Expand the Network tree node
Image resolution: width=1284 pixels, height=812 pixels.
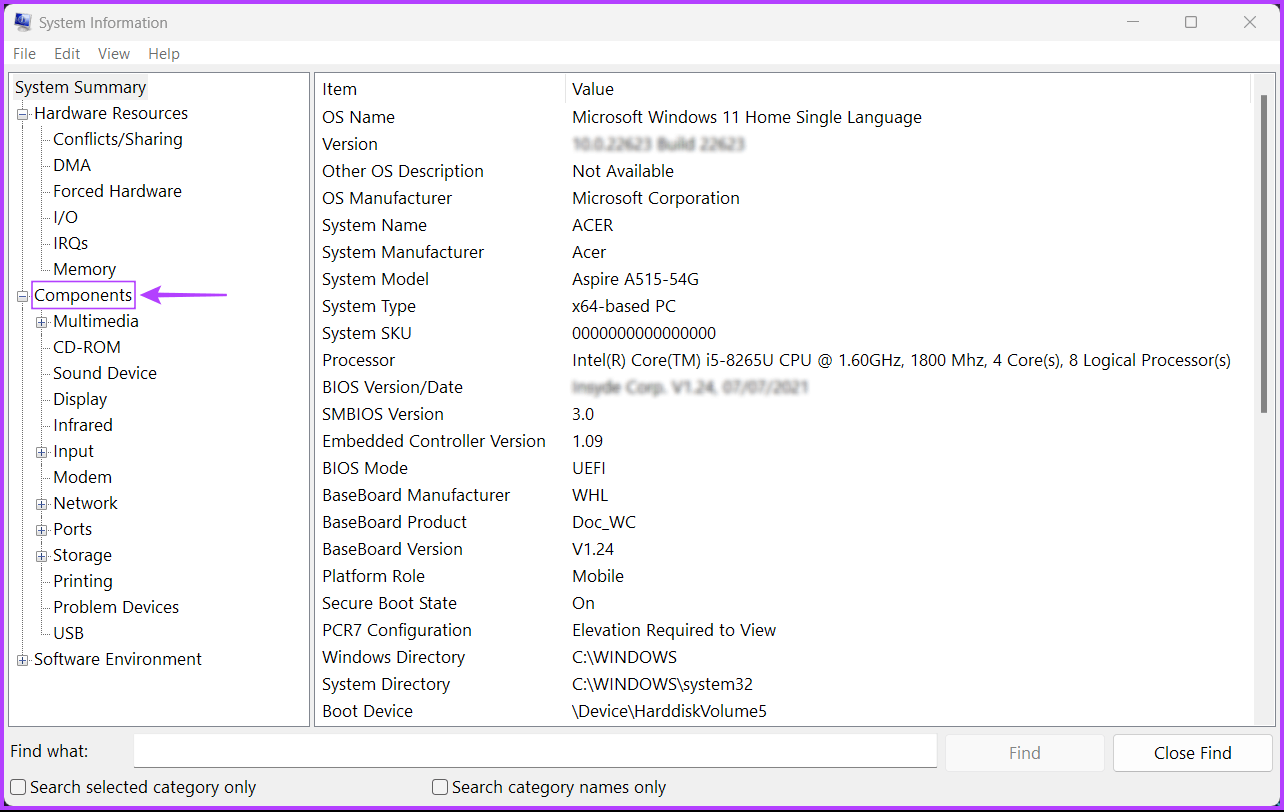[x=42, y=504]
